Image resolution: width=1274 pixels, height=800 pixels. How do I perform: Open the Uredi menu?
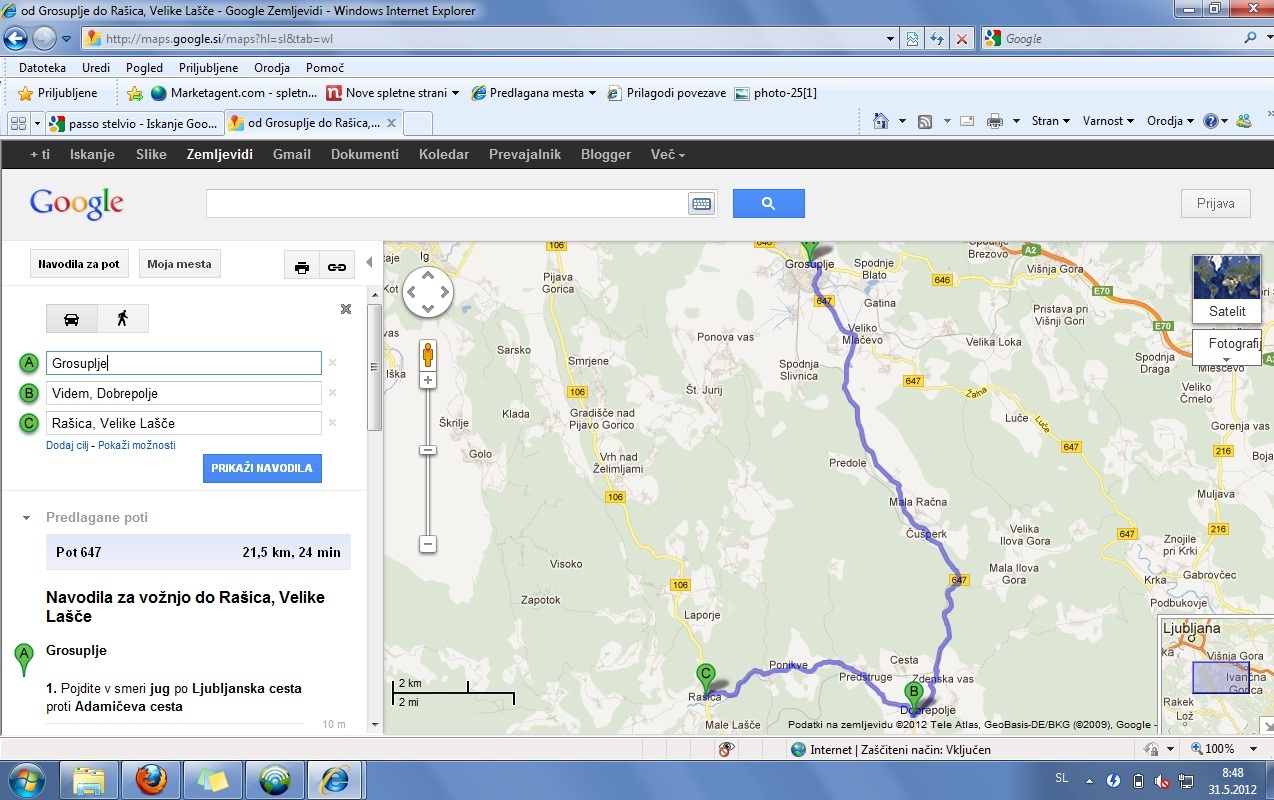(x=96, y=68)
